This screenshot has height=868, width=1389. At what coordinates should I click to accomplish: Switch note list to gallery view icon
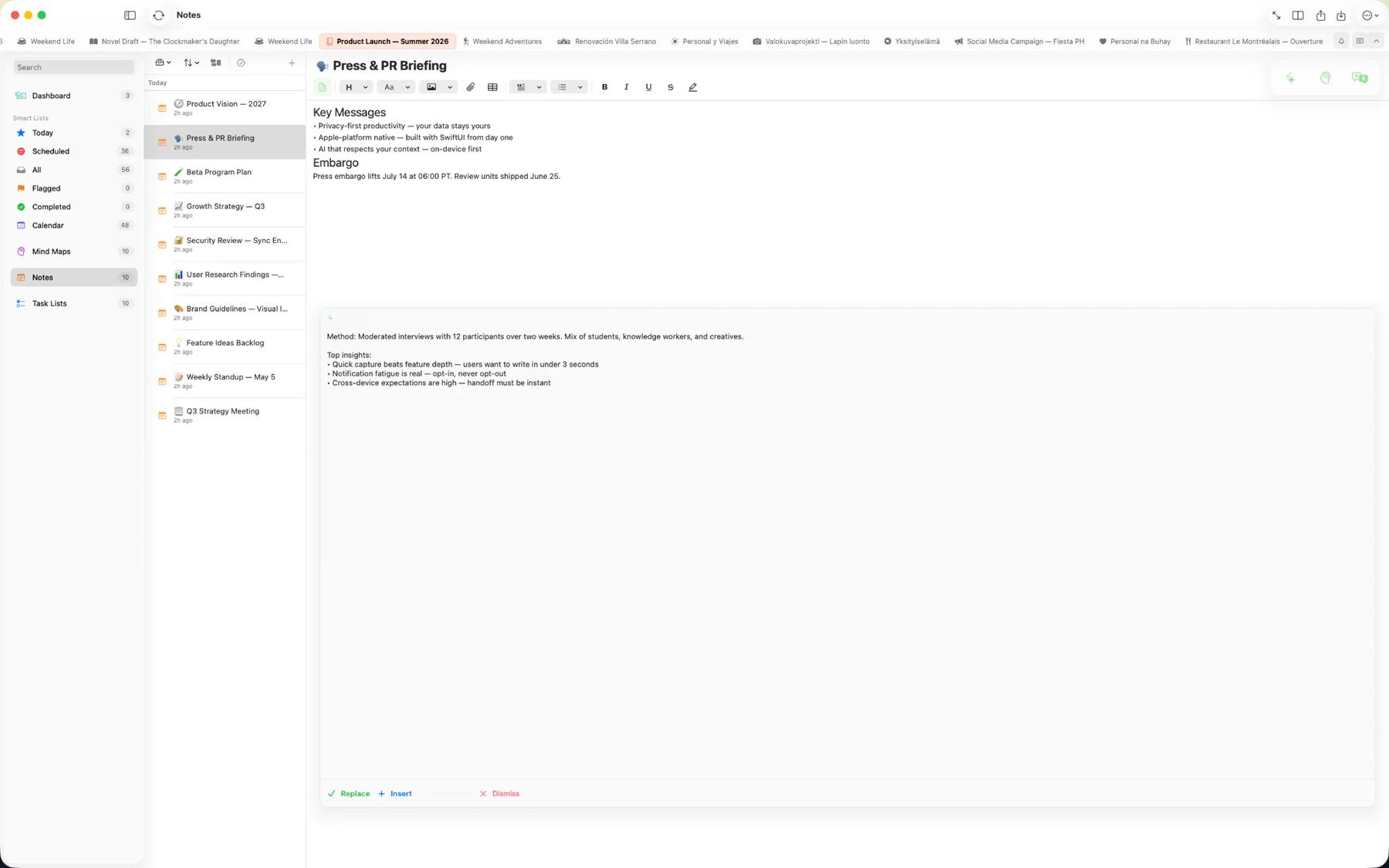point(215,63)
